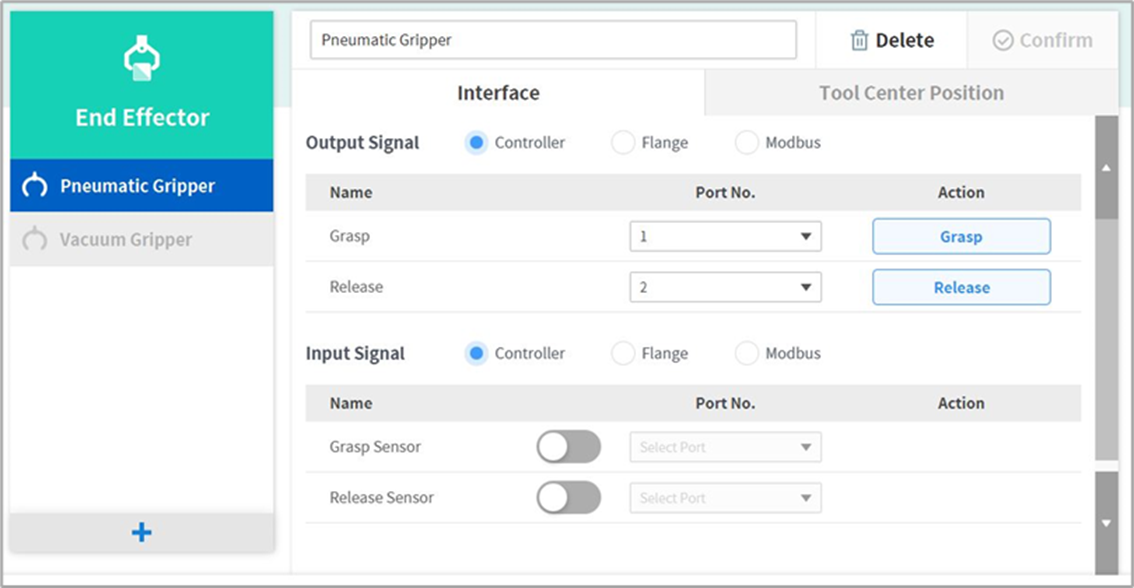Click the scrollbar down arrow
Image resolution: width=1134 pixels, height=588 pixels.
pos(1105,523)
